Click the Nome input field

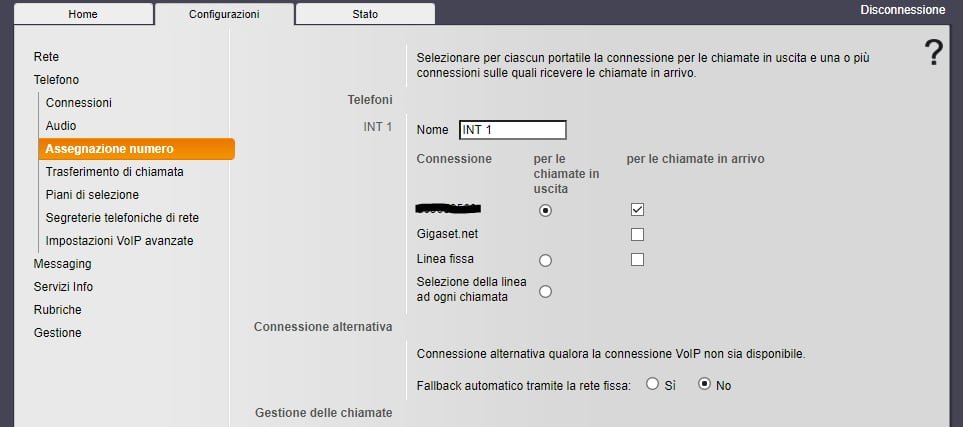[513, 130]
